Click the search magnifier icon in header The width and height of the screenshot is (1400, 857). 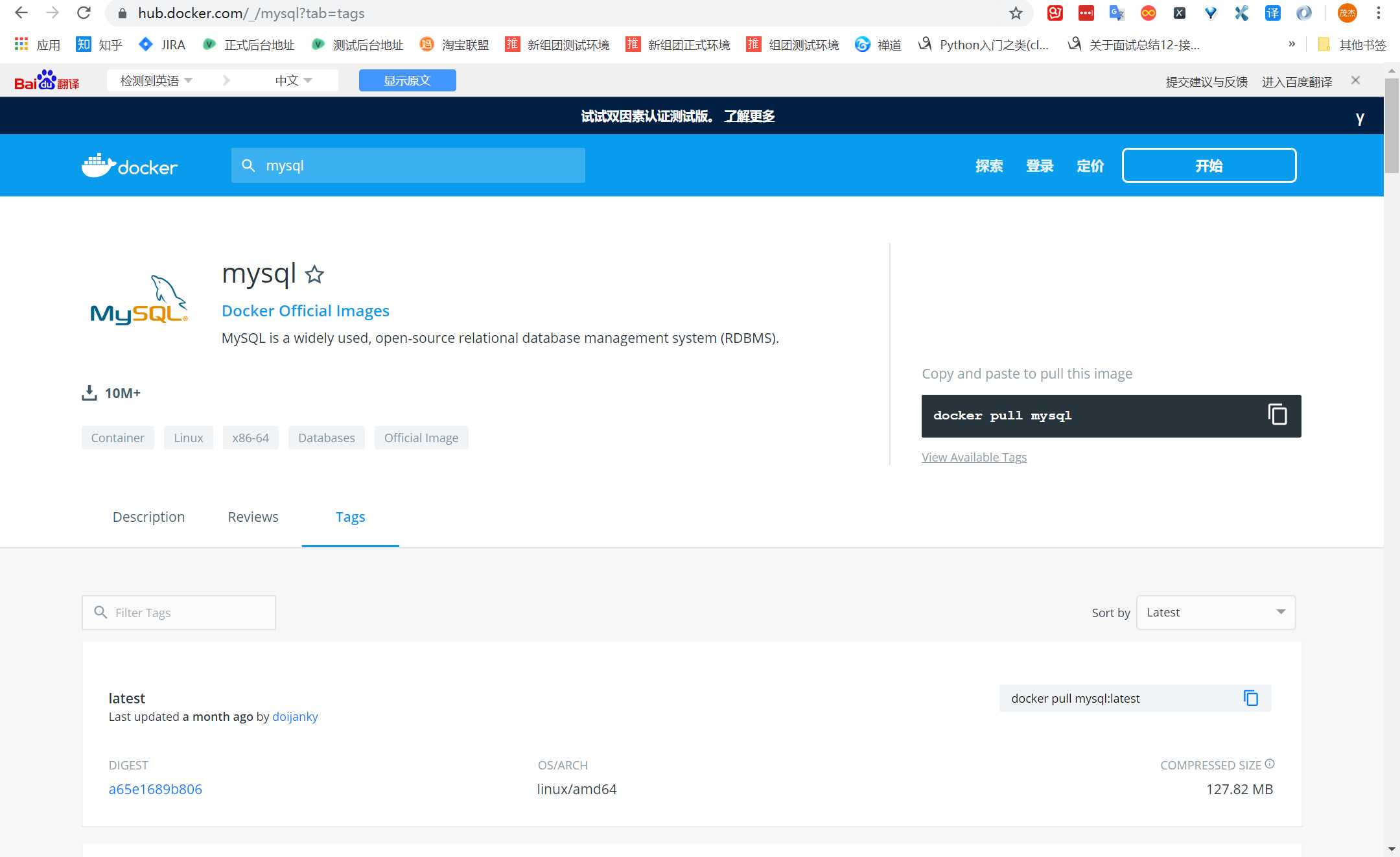pos(248,165)
